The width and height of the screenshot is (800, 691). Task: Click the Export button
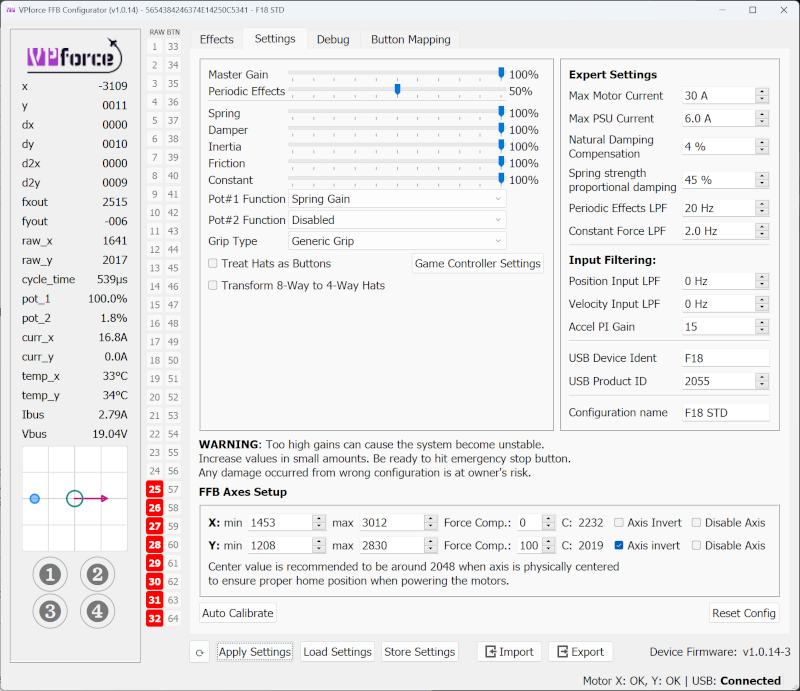pos(580,652)
